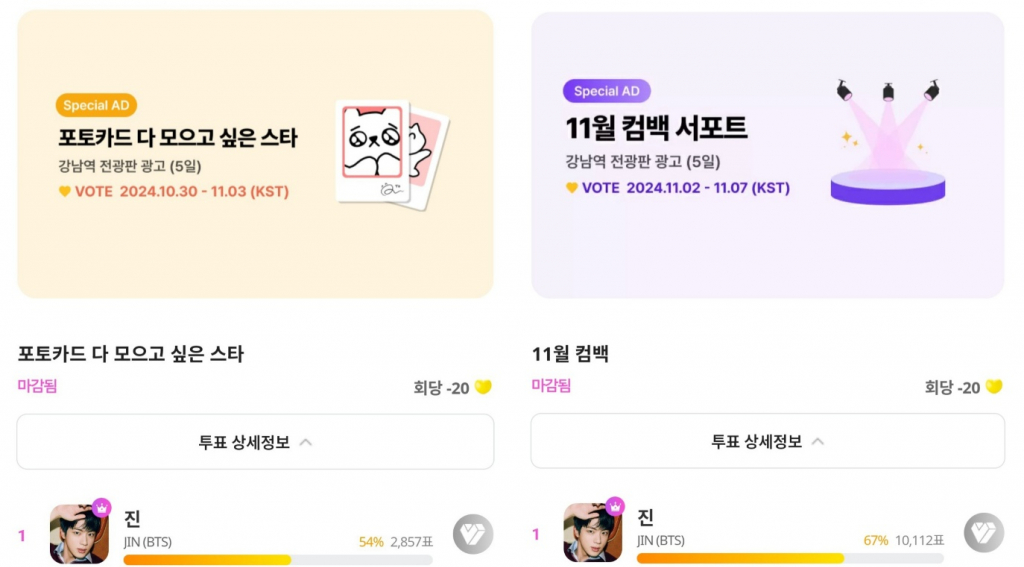Open Jin's profile photo in photocard ranking

[78, 535]
